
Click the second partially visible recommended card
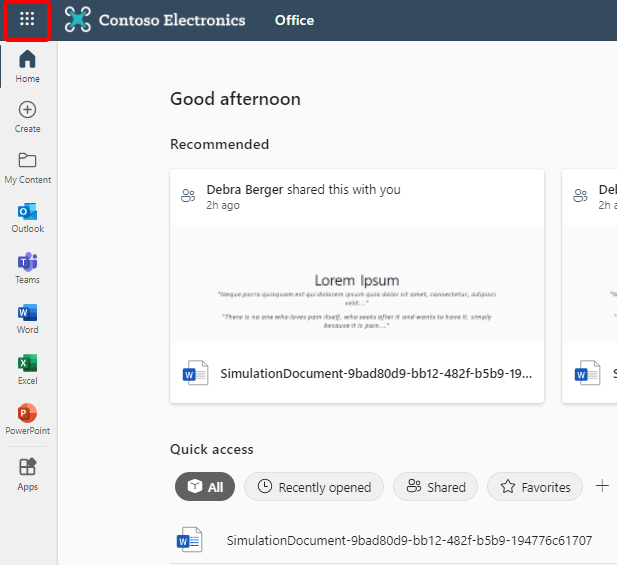590,286
